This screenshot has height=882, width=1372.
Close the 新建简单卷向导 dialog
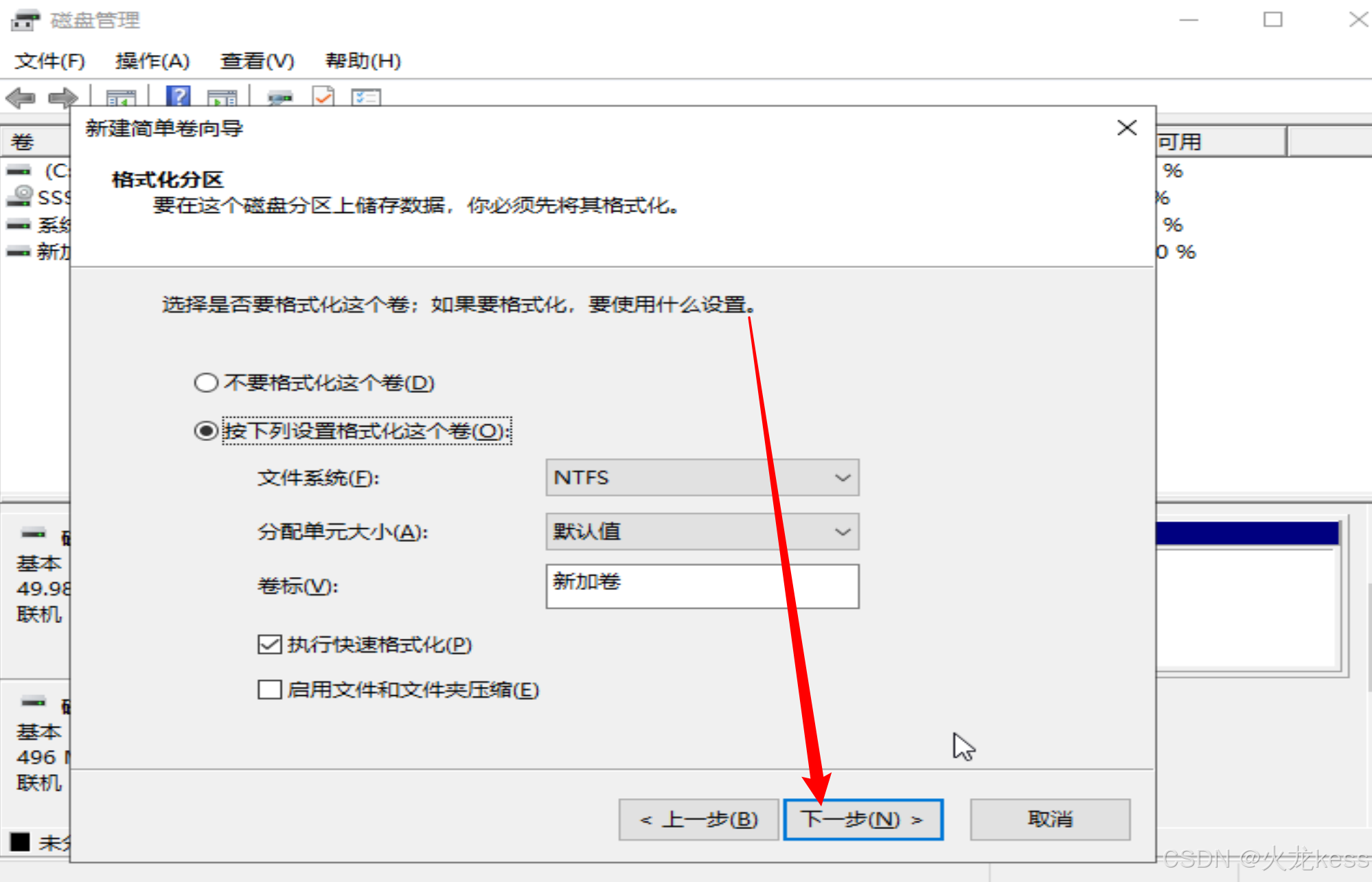coord(1126,128)
